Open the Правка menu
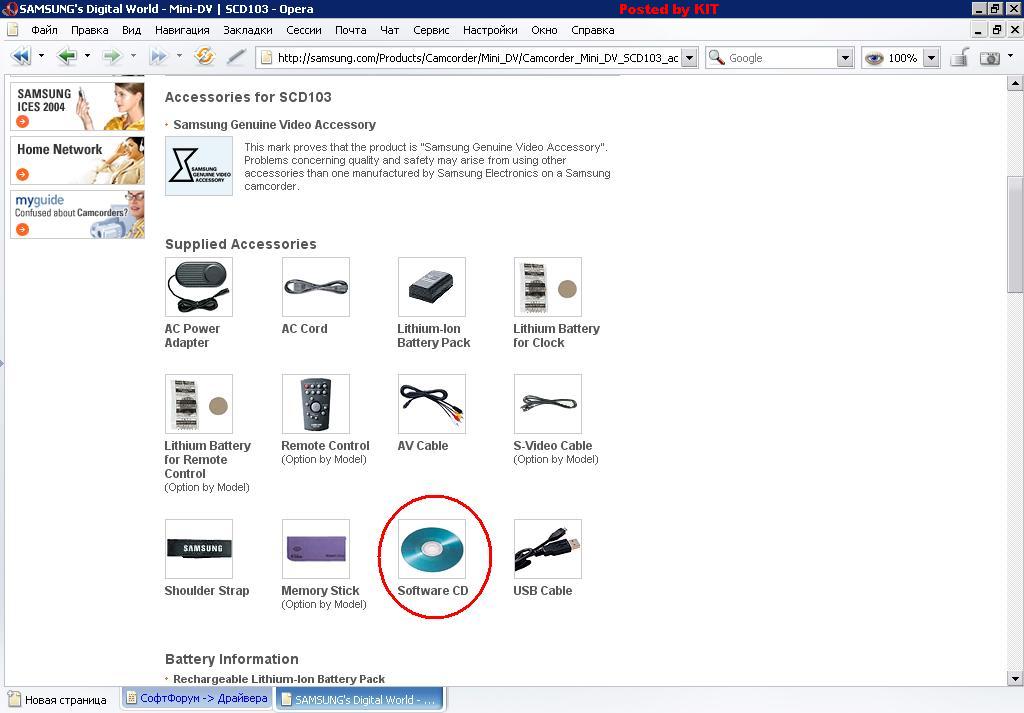The image size is (1024, 713). 89,30
